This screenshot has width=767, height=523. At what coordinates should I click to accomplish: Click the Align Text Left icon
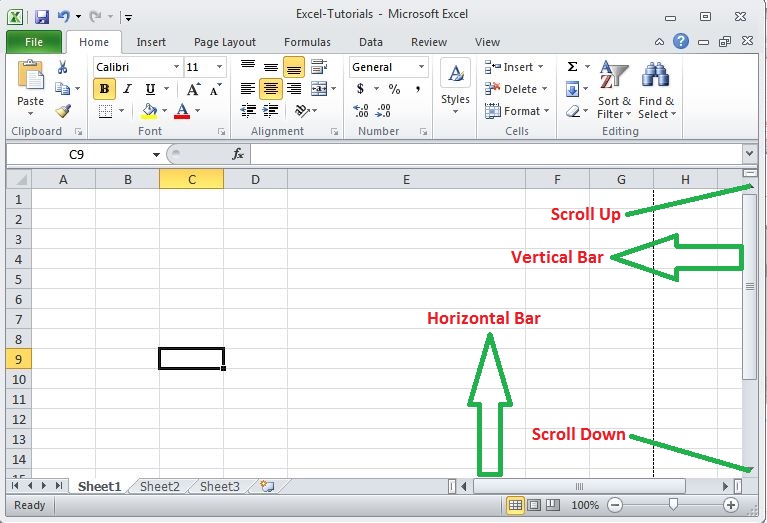point(248,89)
